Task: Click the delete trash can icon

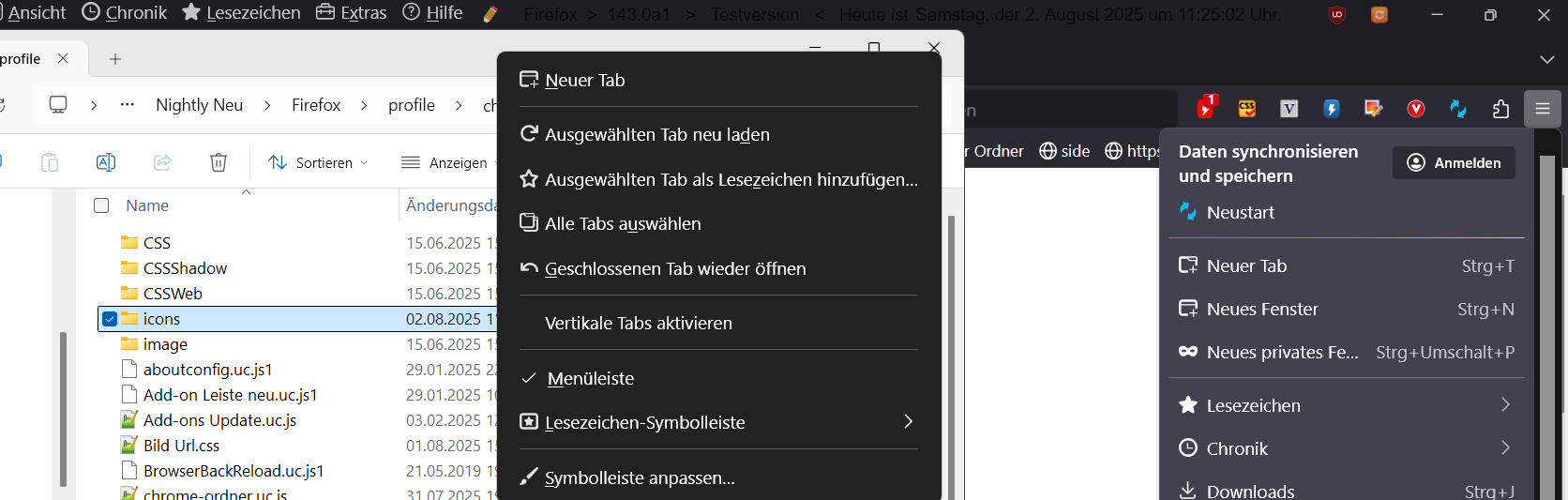Action: pos(219,162)
